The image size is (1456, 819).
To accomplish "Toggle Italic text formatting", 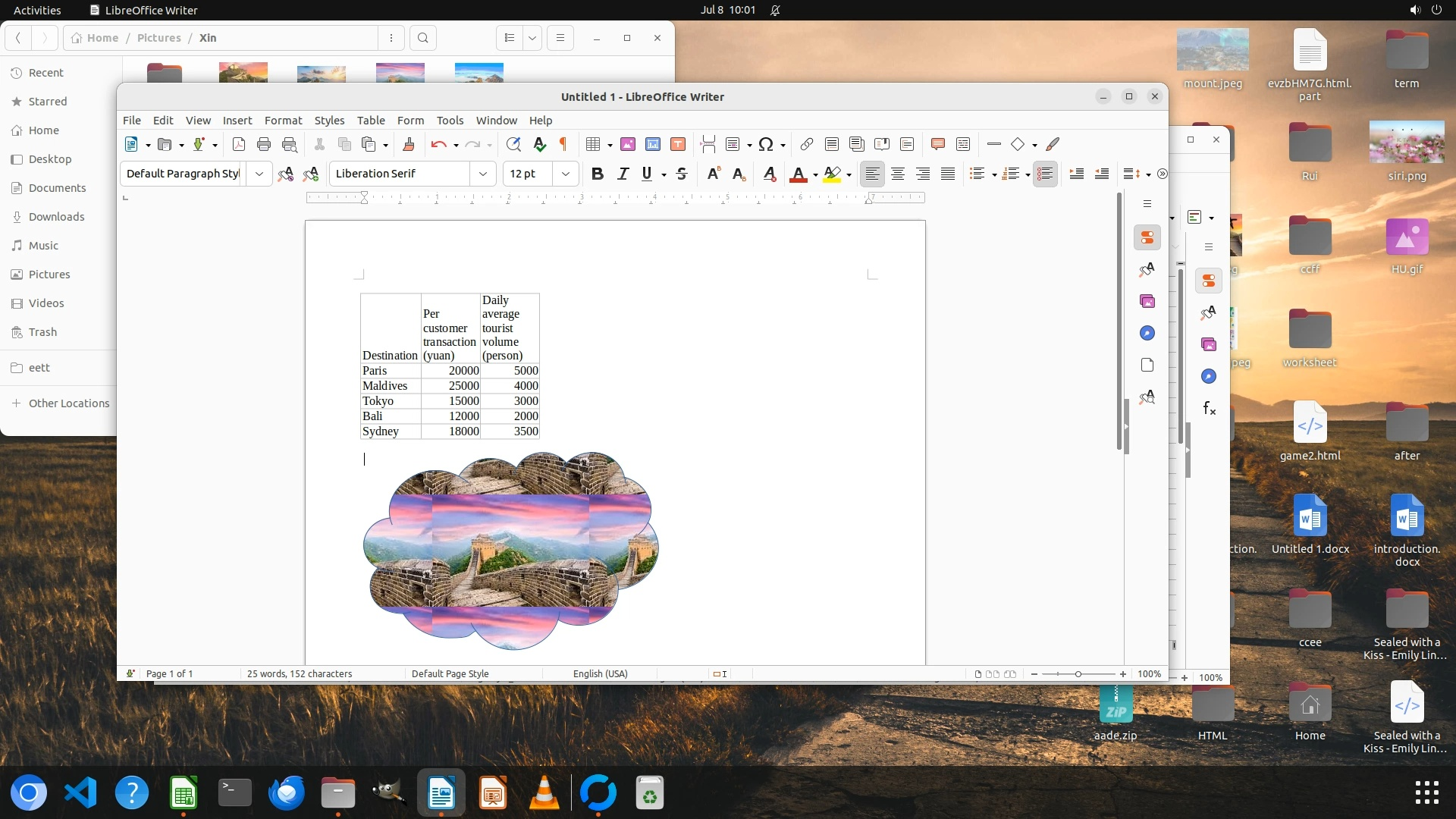I will tap(623, 174).
